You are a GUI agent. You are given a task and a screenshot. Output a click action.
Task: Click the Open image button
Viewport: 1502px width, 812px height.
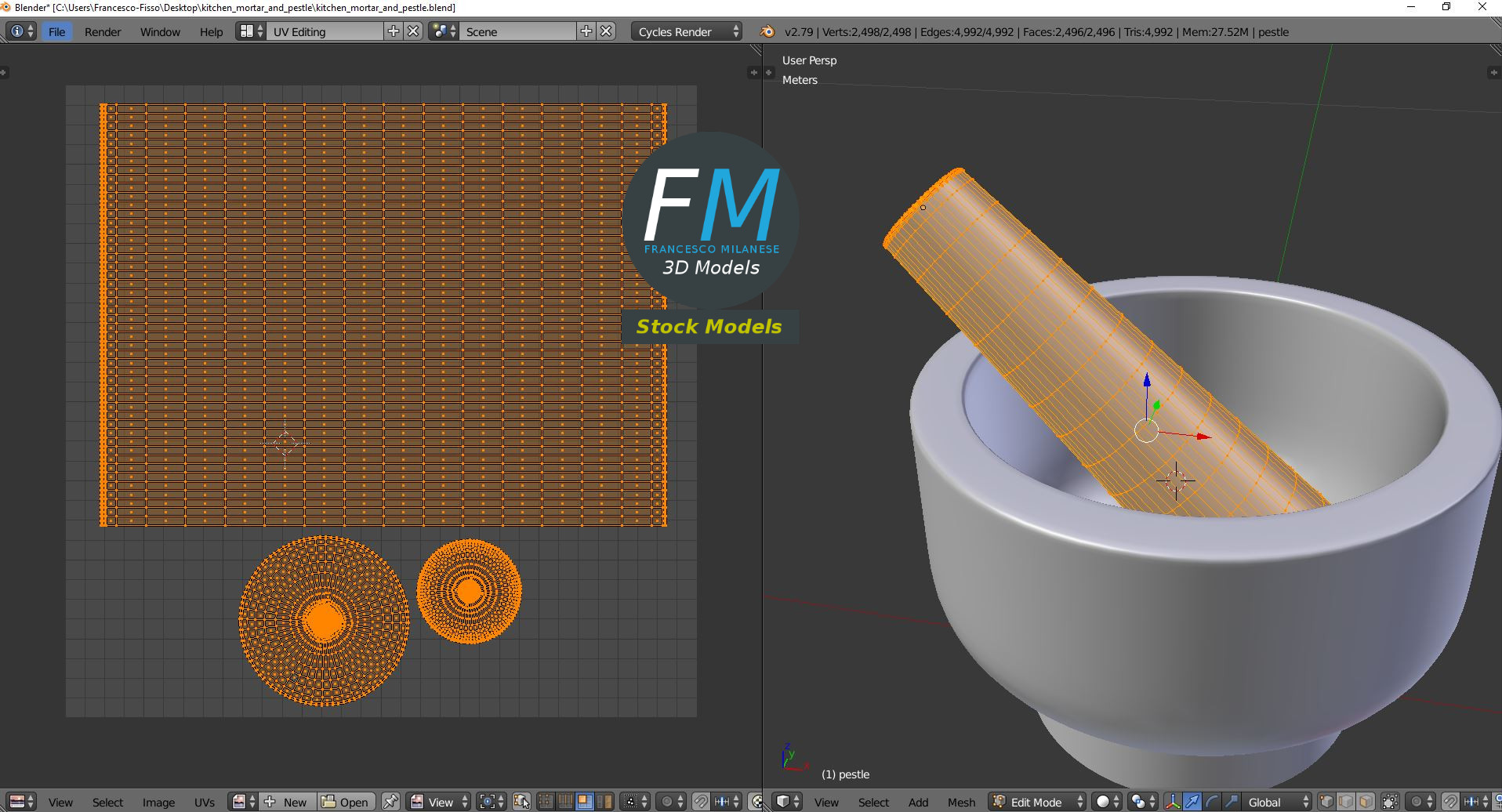point(346,802)
